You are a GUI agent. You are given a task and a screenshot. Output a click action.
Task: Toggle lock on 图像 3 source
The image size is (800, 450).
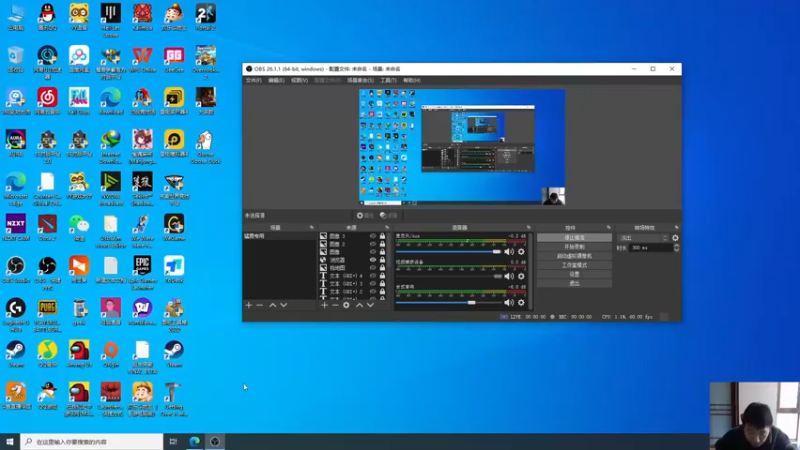tap(382, 236)
